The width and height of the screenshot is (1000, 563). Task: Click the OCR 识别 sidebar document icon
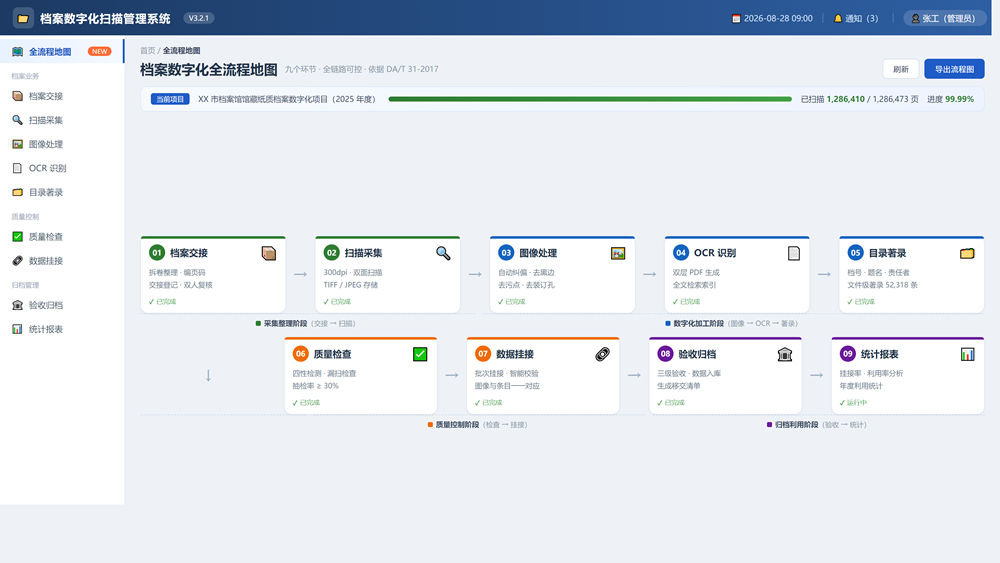tap(17, 168)
